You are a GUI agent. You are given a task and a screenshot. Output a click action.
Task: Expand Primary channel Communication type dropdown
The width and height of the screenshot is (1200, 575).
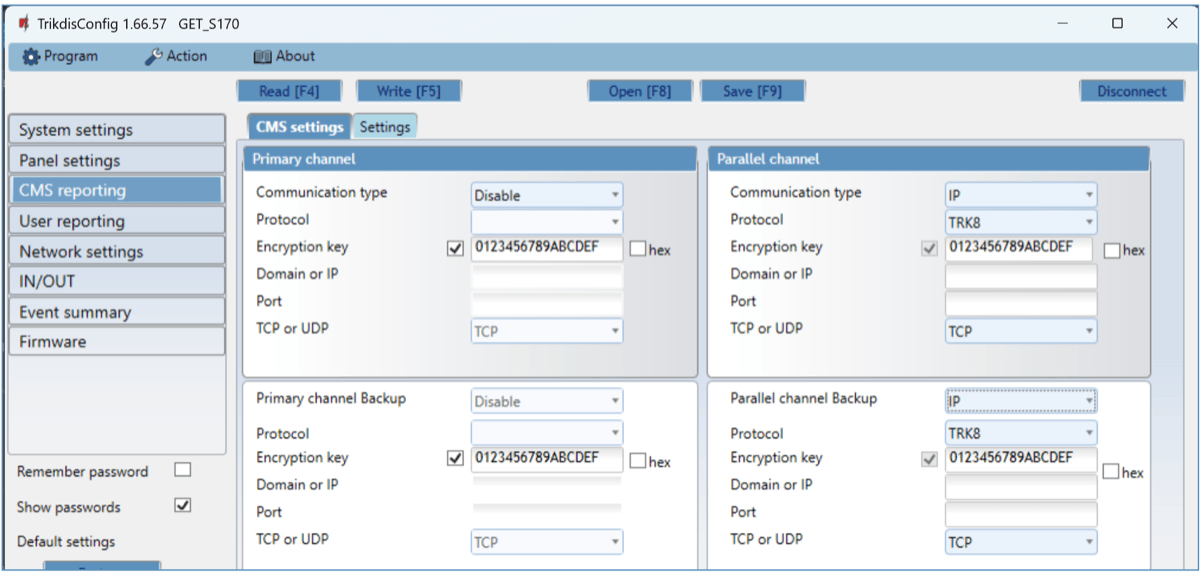coord(546,195)
